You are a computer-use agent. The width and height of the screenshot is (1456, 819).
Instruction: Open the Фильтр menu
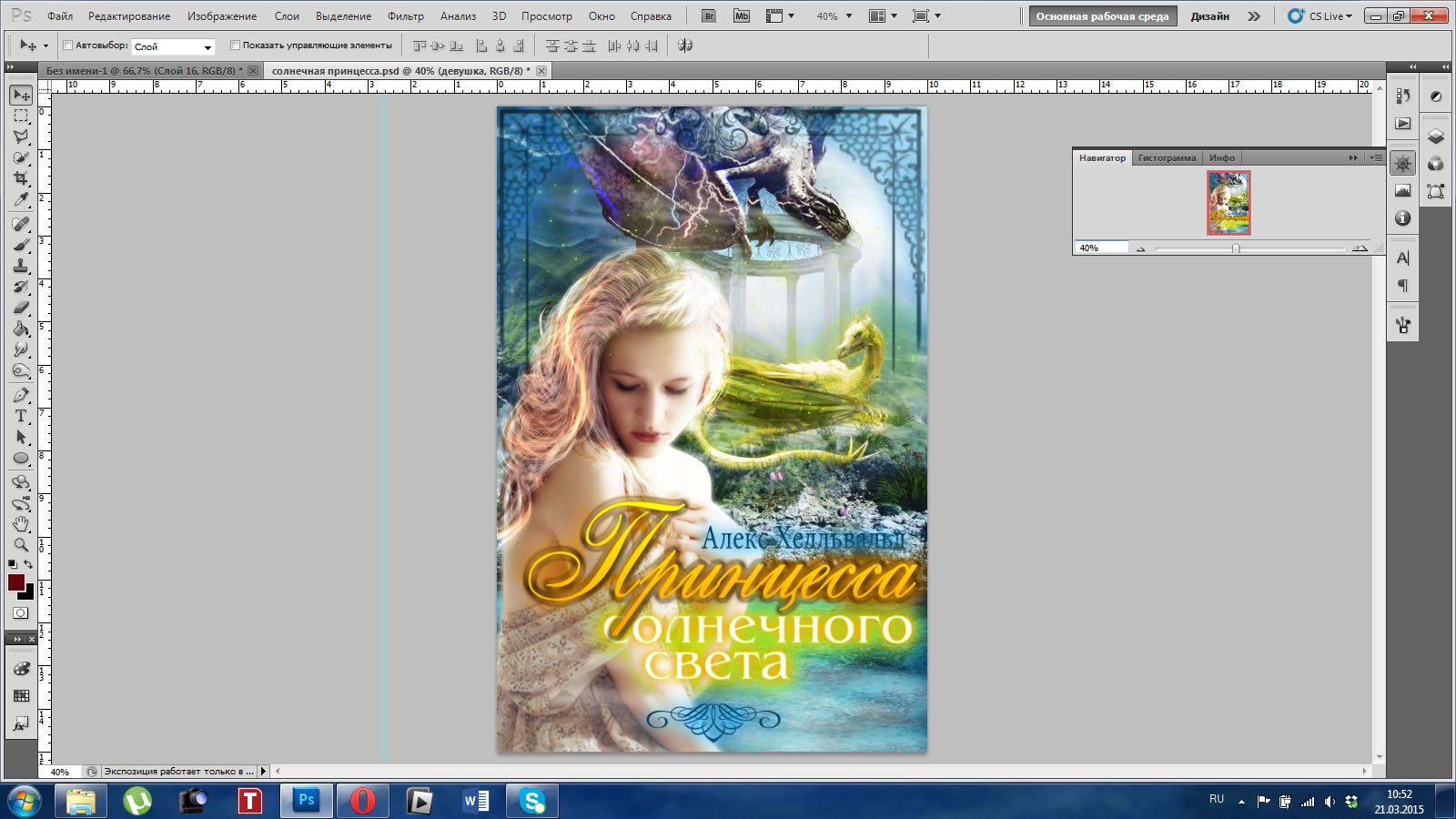405,16
